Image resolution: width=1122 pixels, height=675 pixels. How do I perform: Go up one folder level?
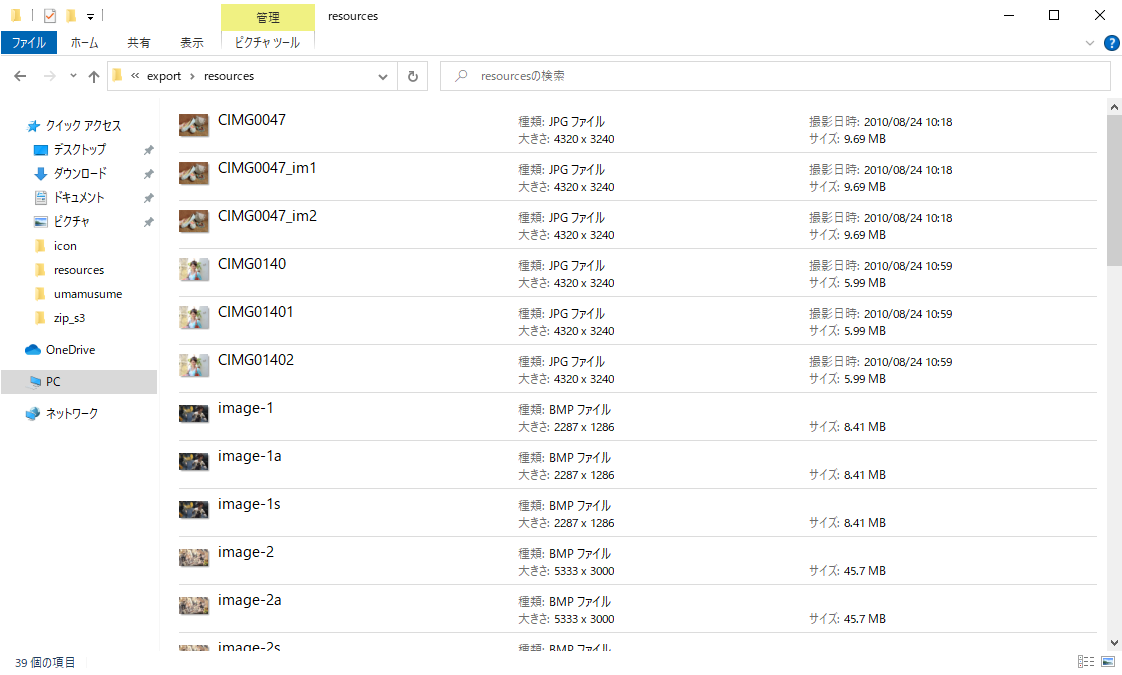94,76
